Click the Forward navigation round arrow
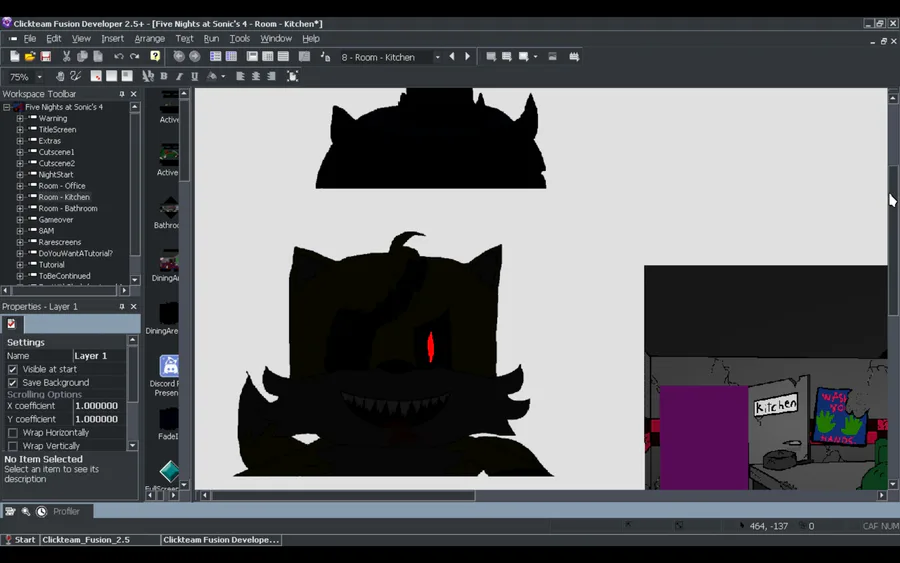 point(195,56)
